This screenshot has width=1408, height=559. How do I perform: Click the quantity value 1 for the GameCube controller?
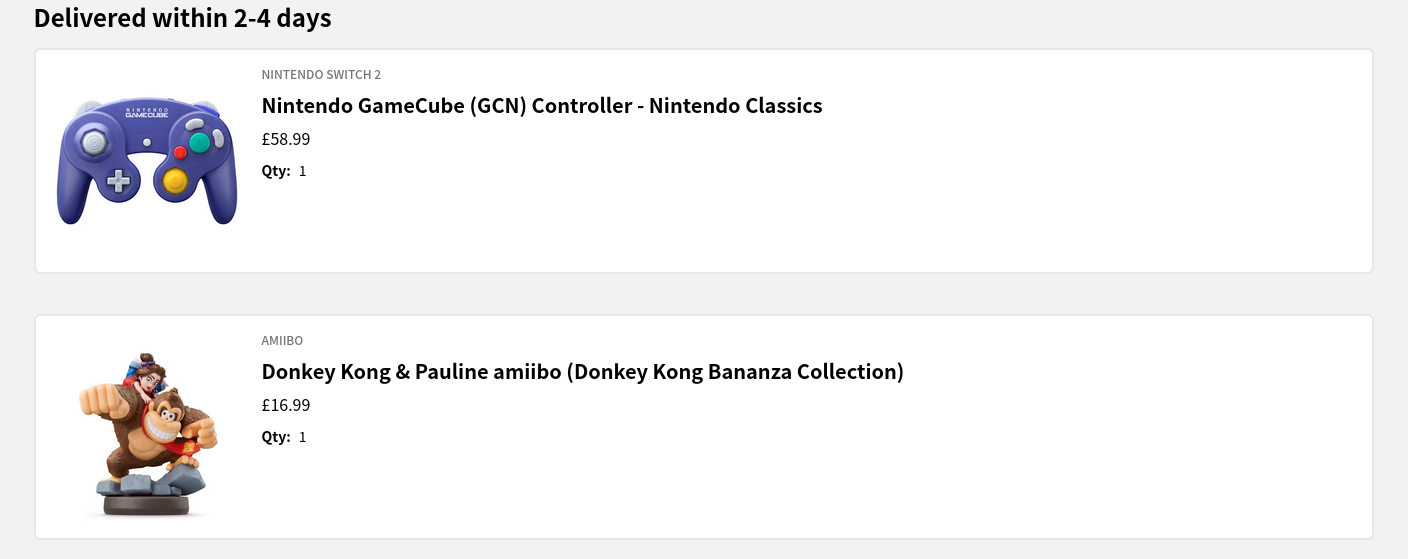(x=303, y=171)
